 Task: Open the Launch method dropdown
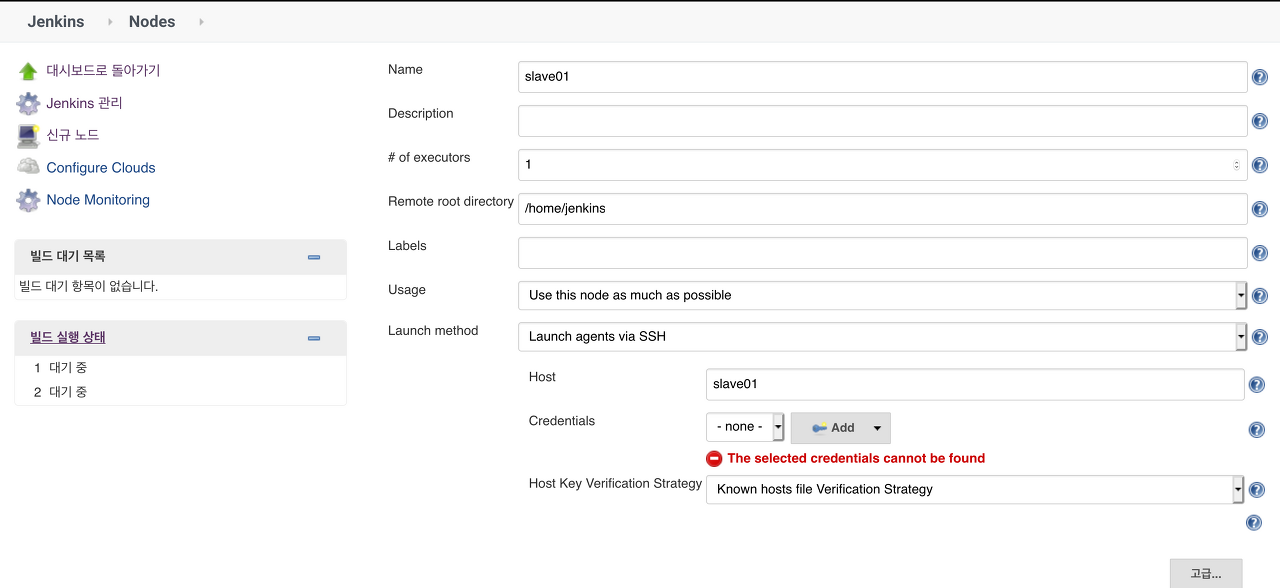point(882,336)
